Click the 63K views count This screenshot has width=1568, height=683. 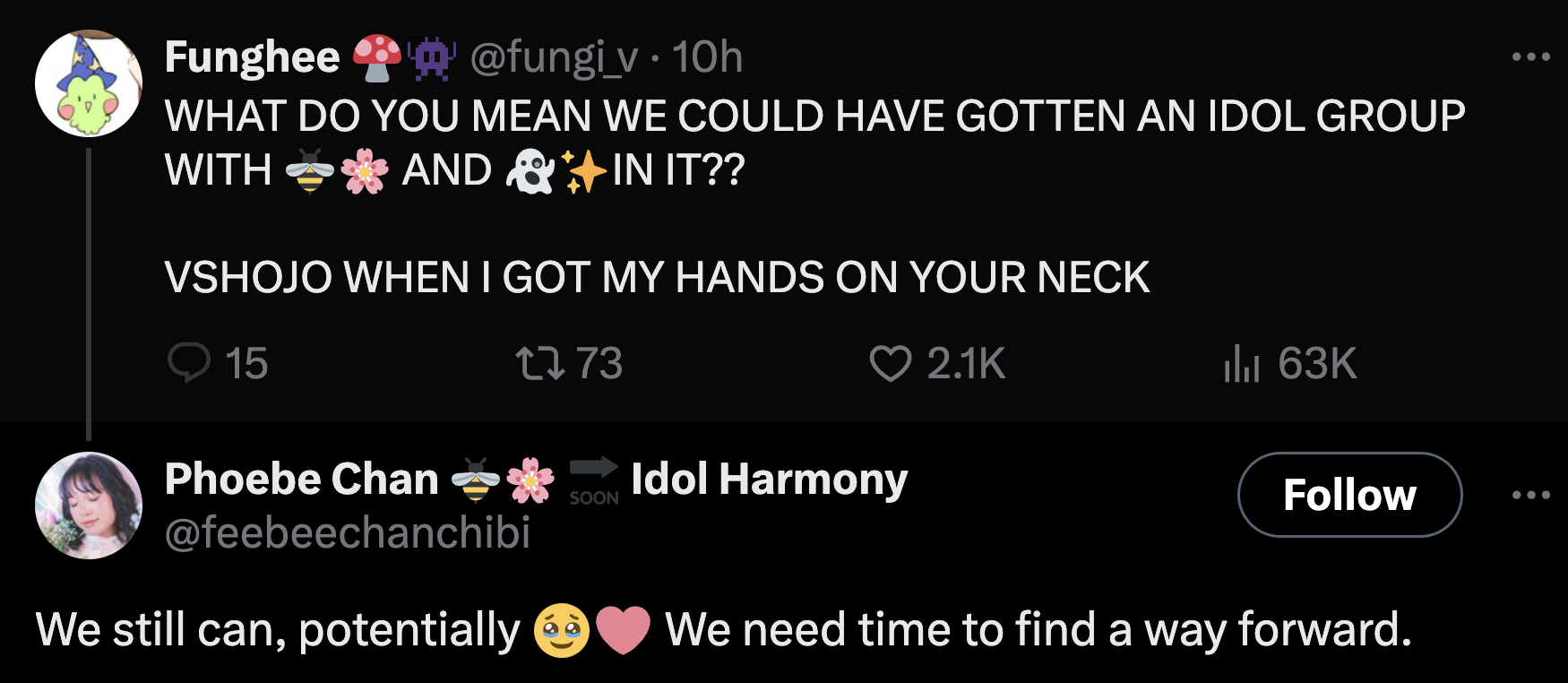tap(1316, 364)
